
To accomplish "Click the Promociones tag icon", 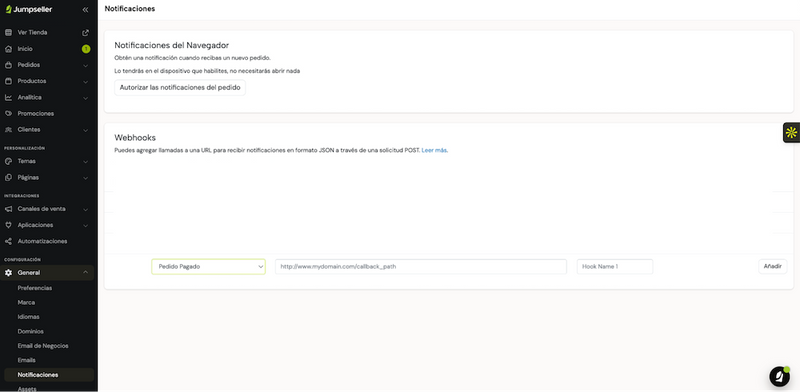I will [8, 113].
